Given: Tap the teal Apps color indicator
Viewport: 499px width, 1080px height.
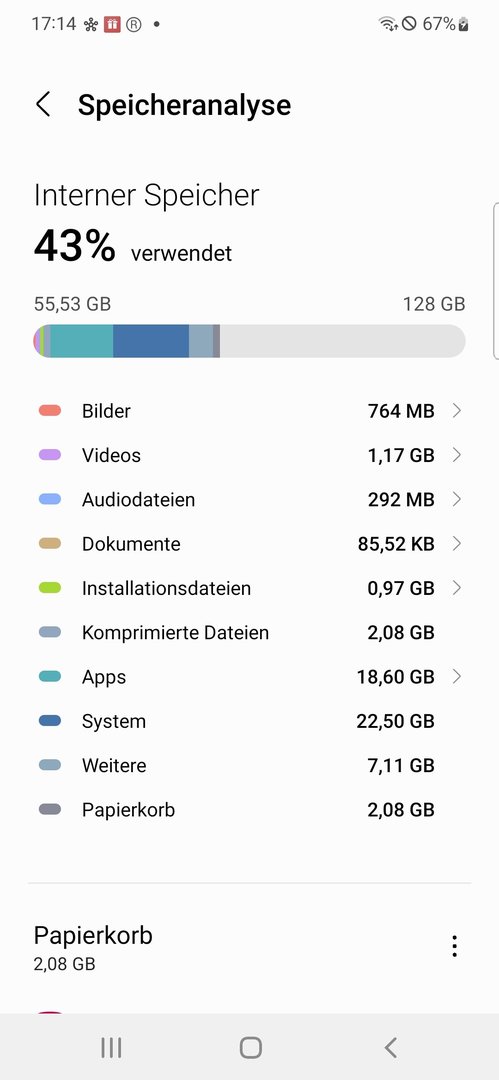Looking at the screenshot, I should click(x=50, y=677).
